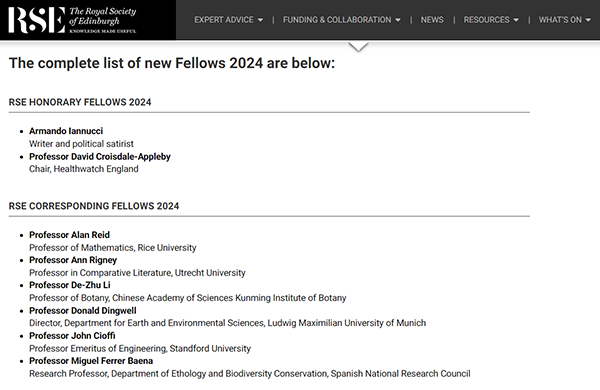Select Professor Ann Rigney's name
This screenshot has width=600, height=390.
click(x=73, y=260)
